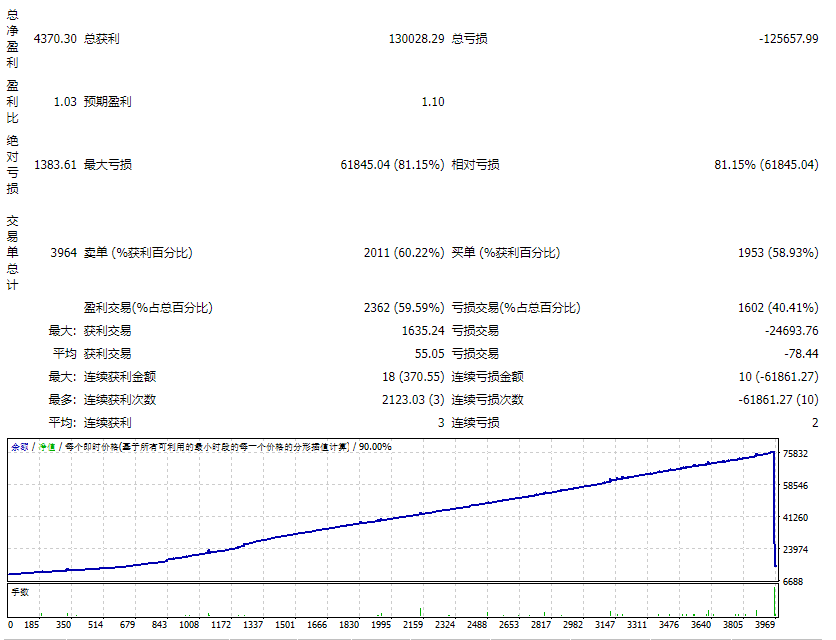This screenshot has width=836, height=640.
Task: Select absolute drawdown value 1383.61
Action: coord(55,165)
